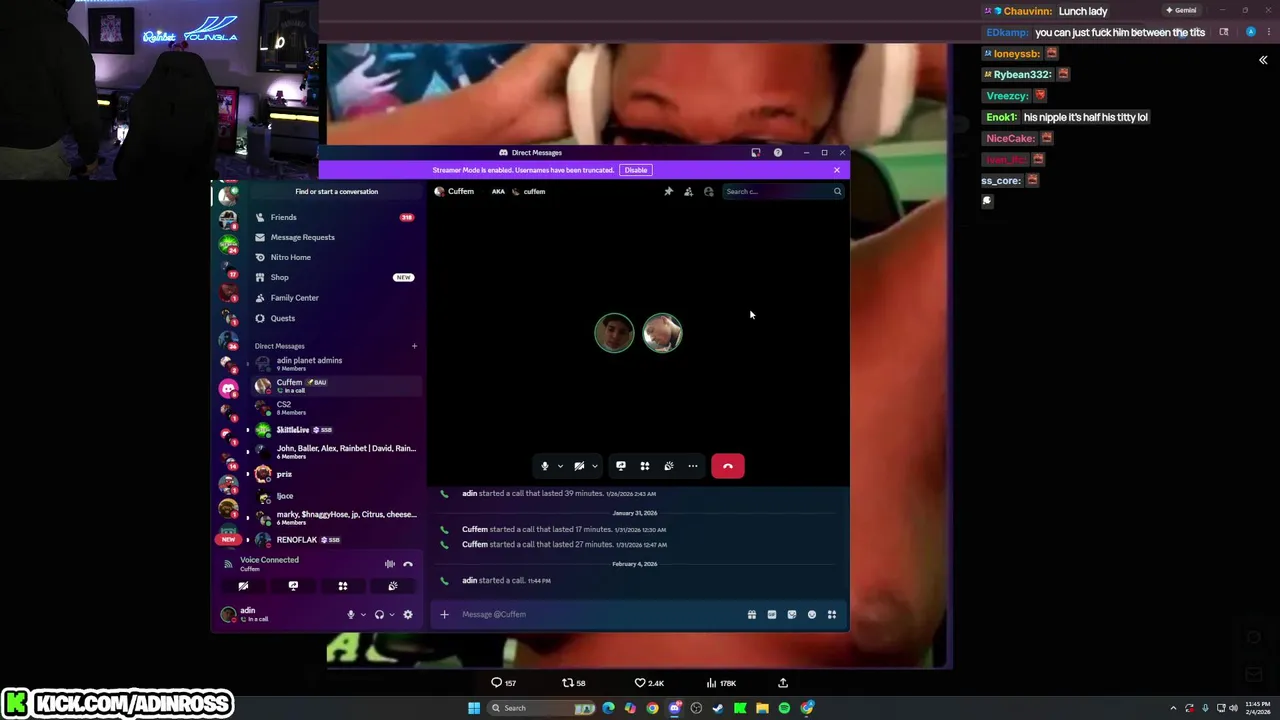Click the message attachment plus button

click(x=445, y=614)
